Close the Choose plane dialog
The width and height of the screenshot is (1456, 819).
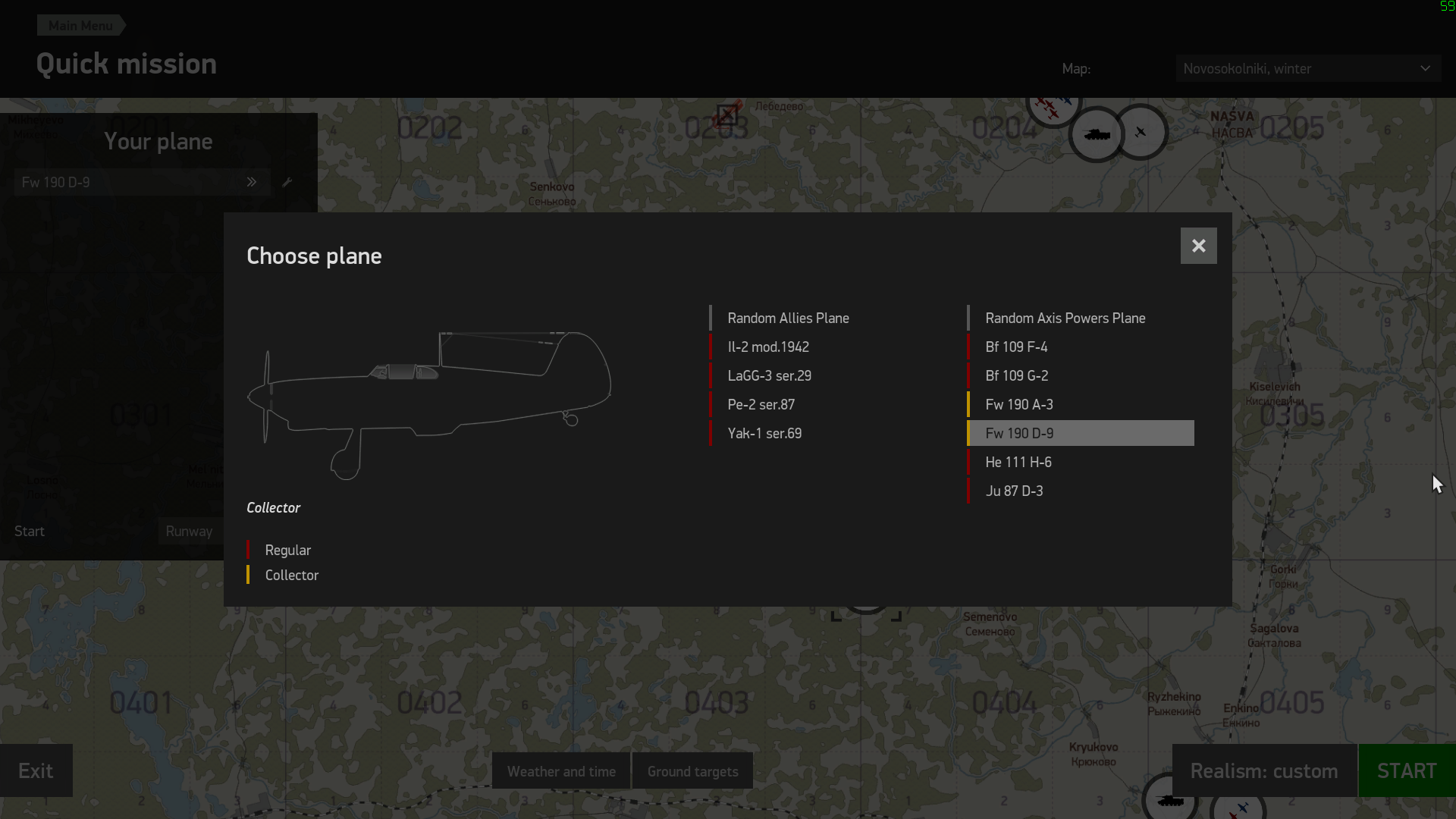point(1198,246)
